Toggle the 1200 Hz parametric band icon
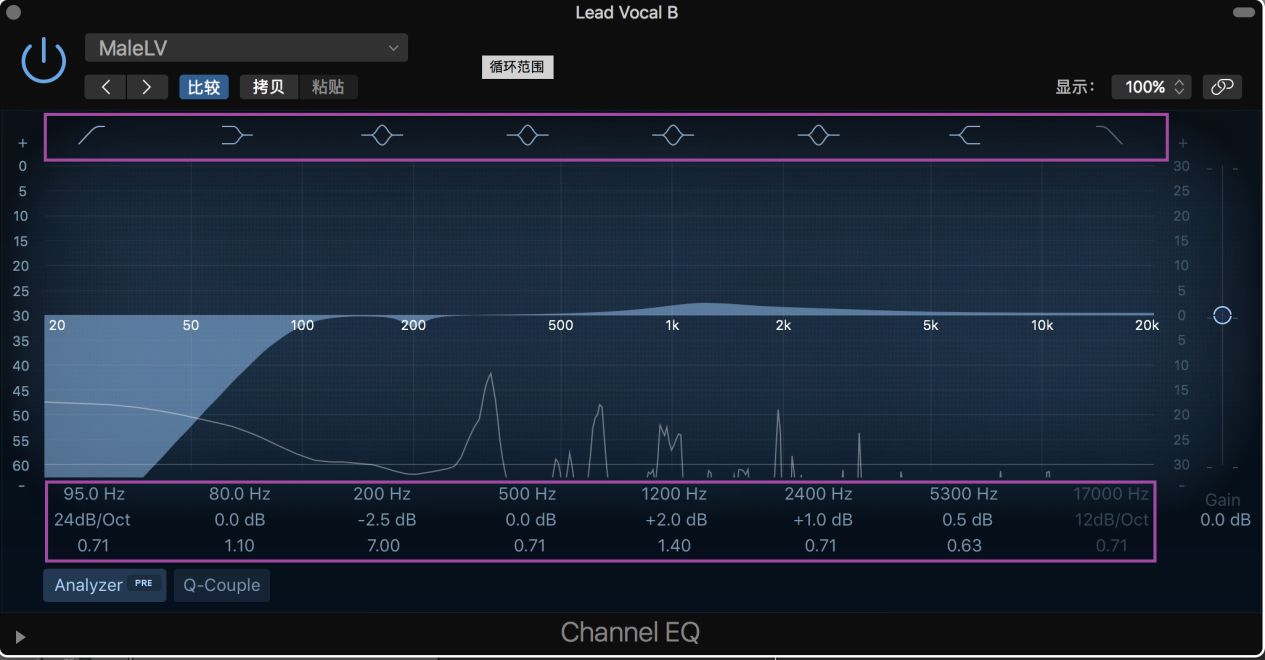1265x660 pixels. click(673, 136)
